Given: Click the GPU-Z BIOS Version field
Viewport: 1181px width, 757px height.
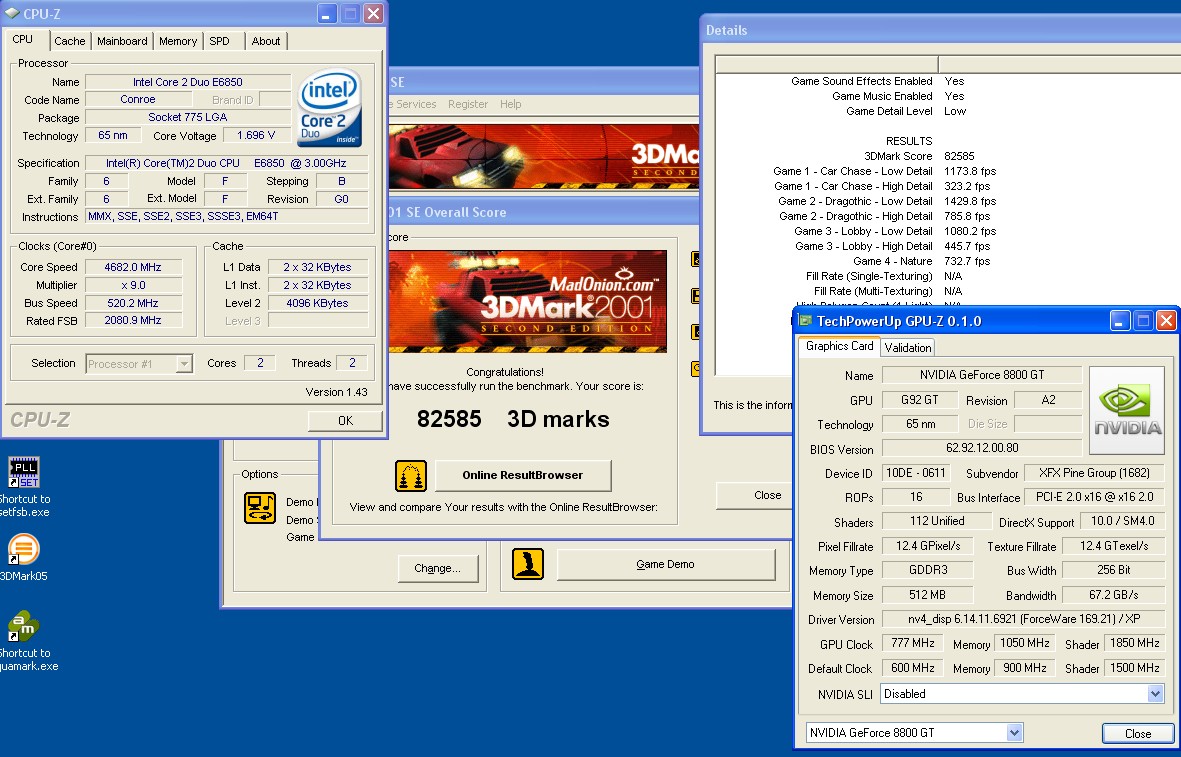Looking at the screenshot, I should 982,447.
